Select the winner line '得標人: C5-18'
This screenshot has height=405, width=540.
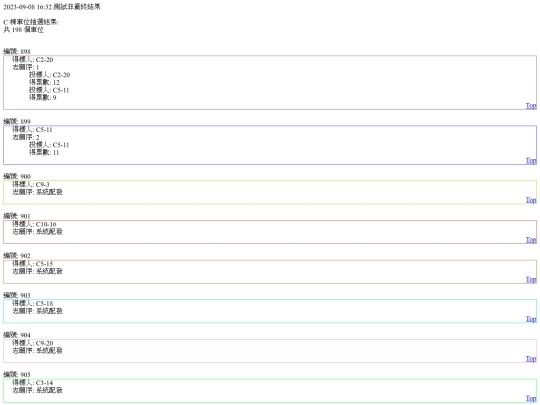(x=33, y=303)
